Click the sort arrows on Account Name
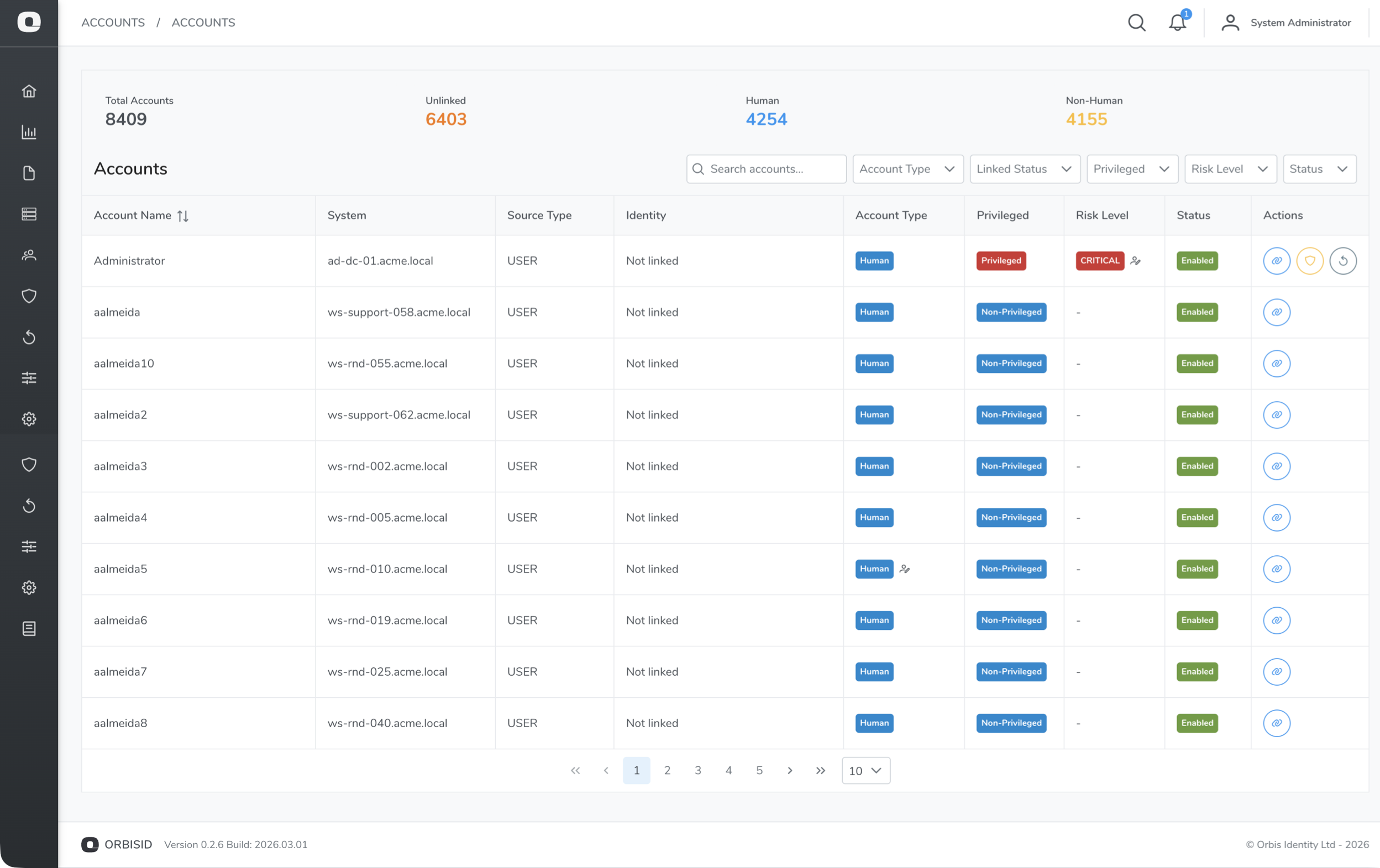The width and height of the screenshot is (1380, 868). [x=183, y=216]
